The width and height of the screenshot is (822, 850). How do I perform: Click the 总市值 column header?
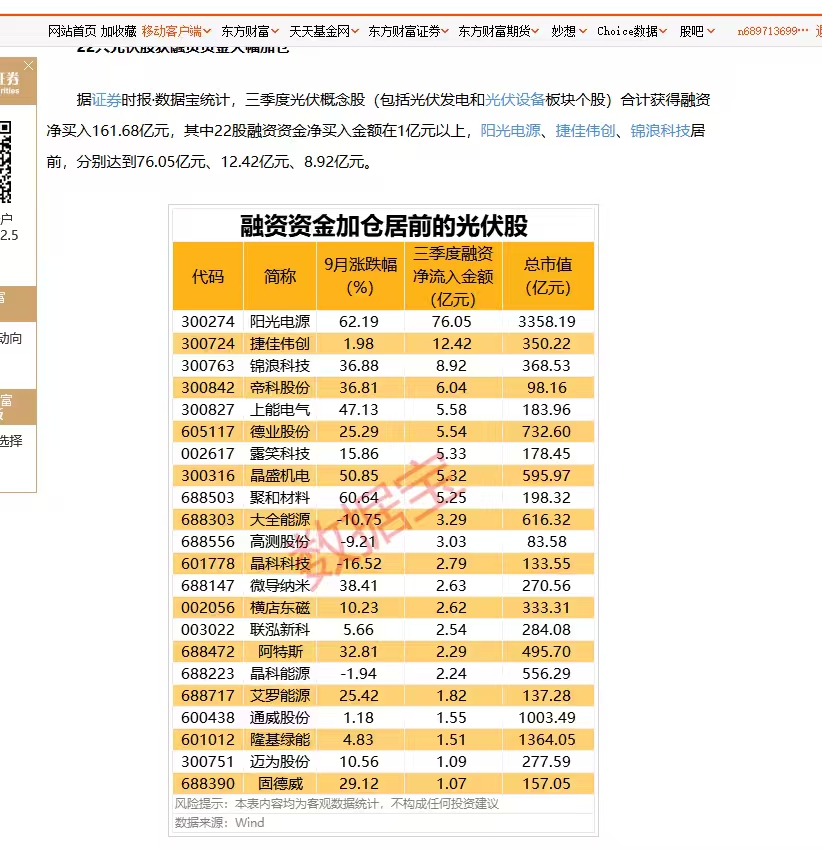pos(548,276)
